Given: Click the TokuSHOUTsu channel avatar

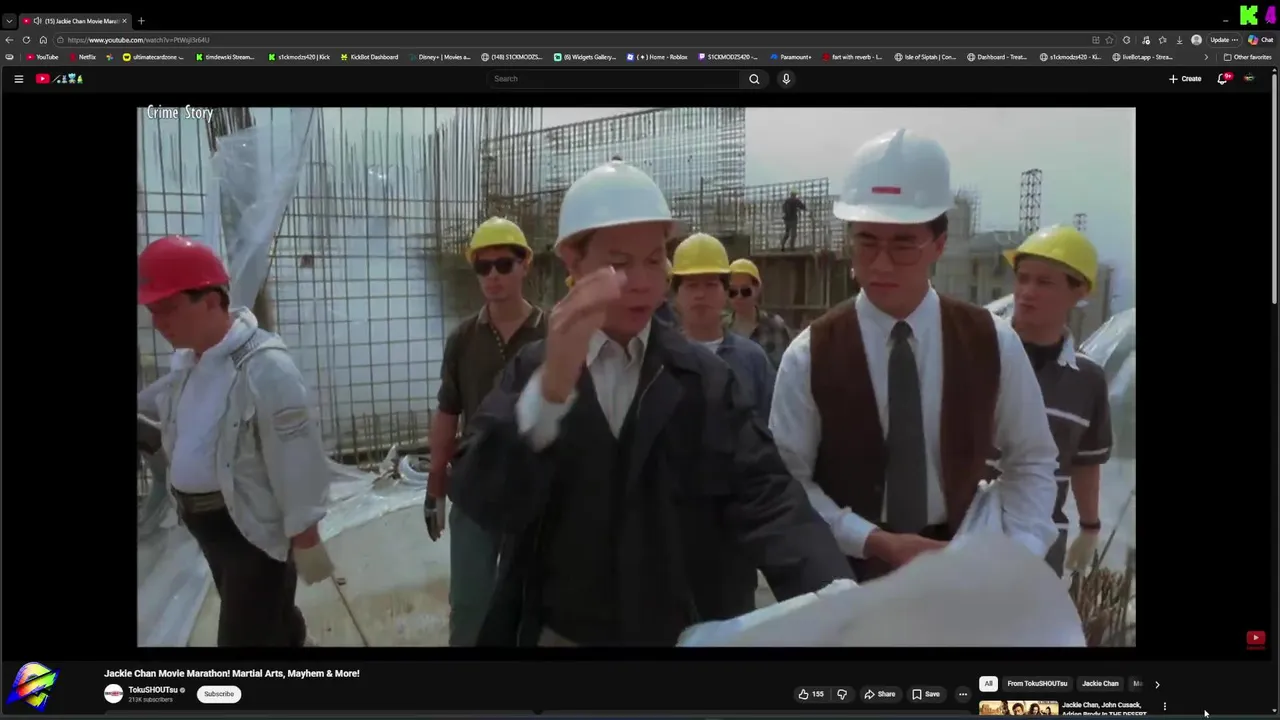Looking at the screenshot, I should pos(113,693).
